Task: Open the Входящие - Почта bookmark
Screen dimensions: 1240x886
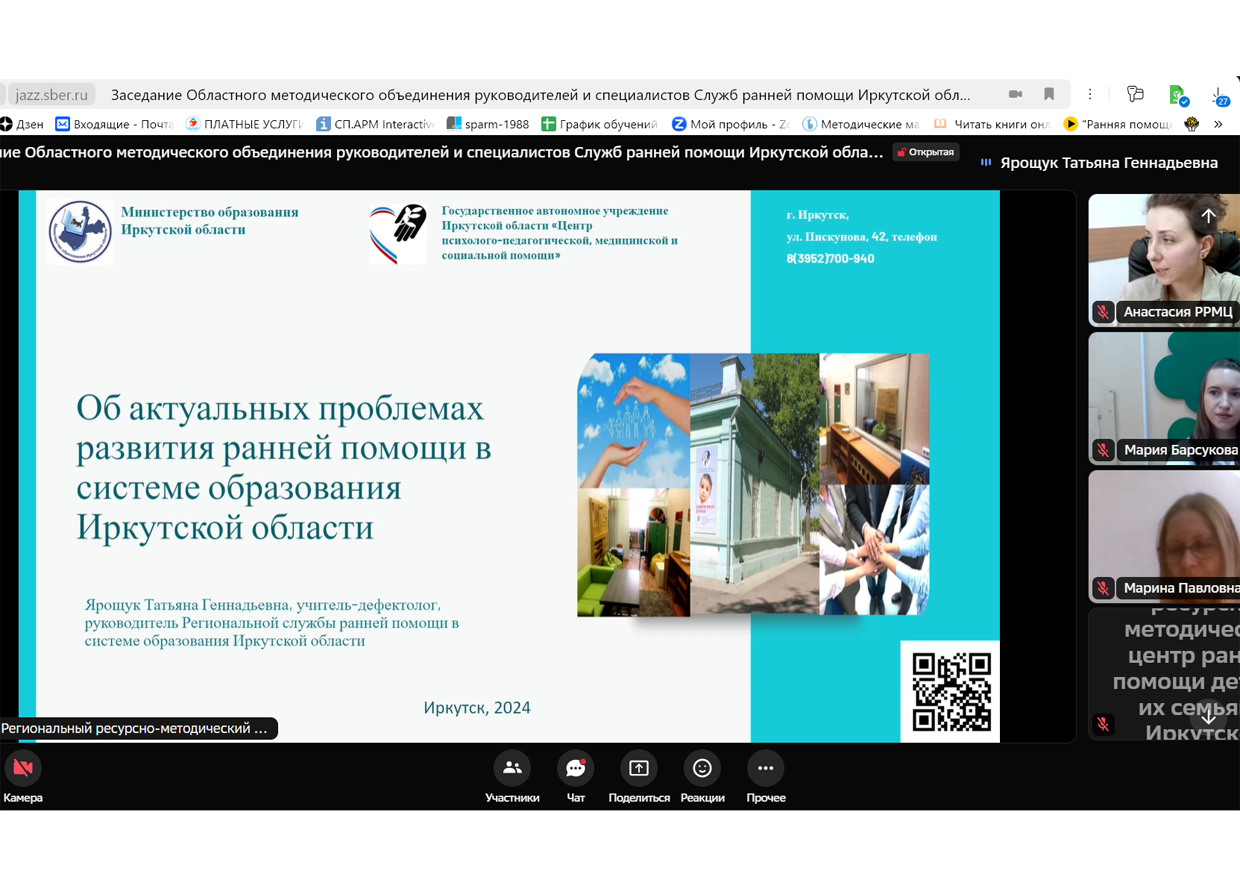Action: click(x=114, y=124)
